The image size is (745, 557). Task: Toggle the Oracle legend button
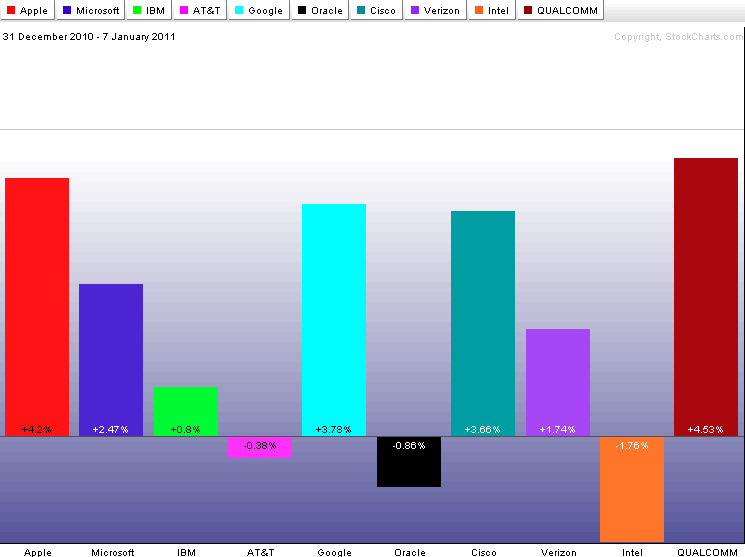click(x=320, y=10)
